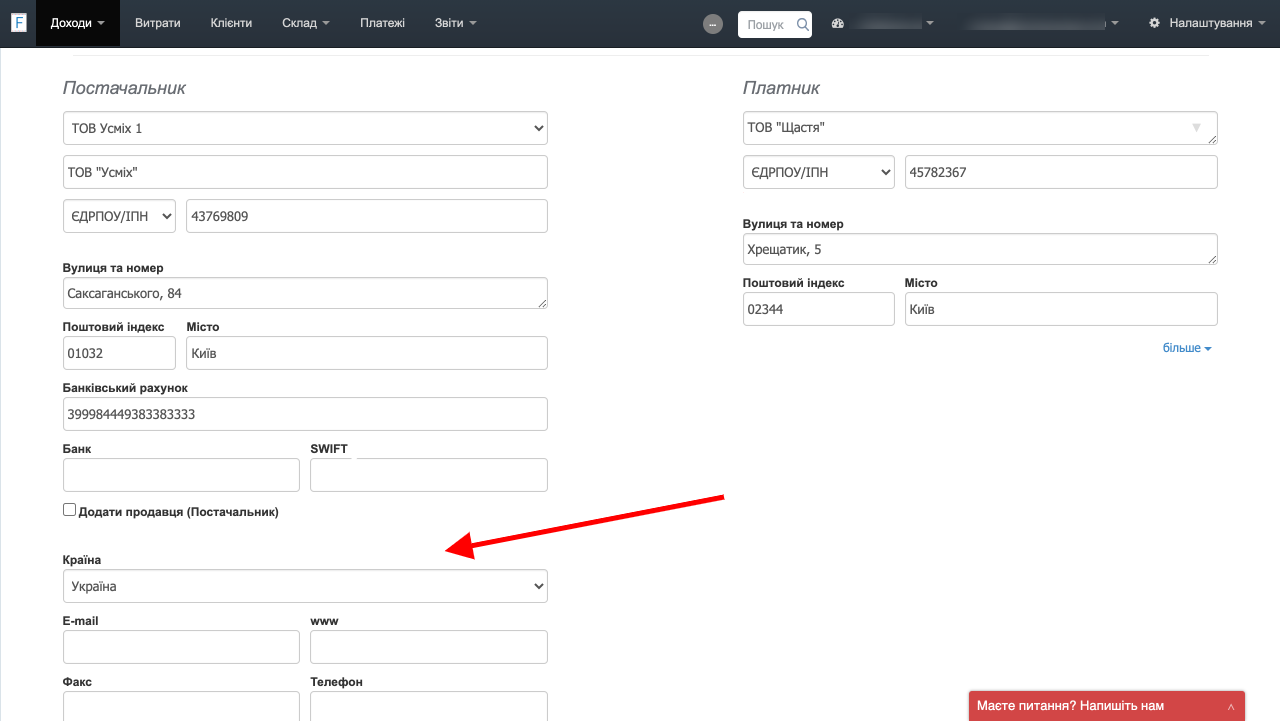1280x721 pixels.
Task: Click the SWIFT input field
Action: (428, 475)
